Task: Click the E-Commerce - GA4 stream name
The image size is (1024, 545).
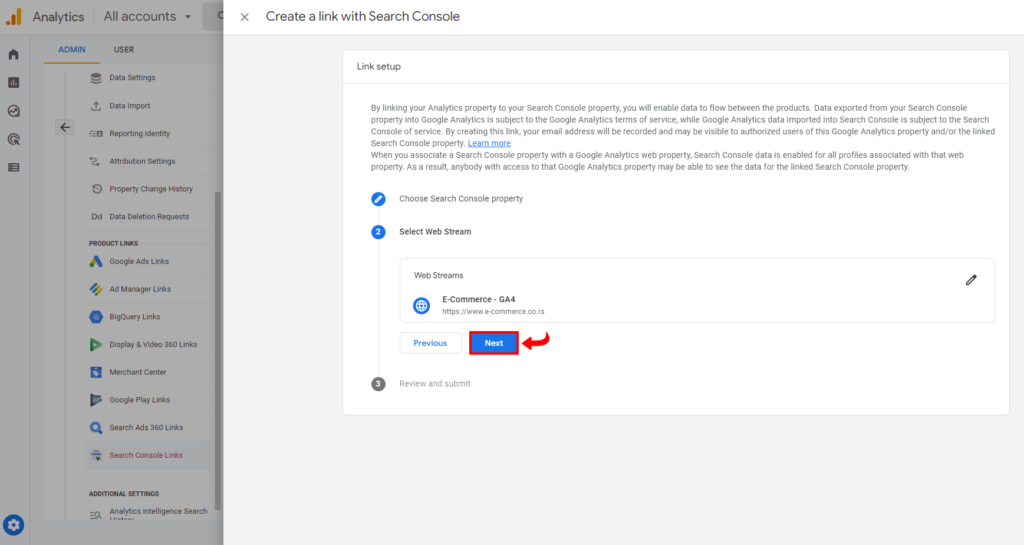Action: [479, 300]
